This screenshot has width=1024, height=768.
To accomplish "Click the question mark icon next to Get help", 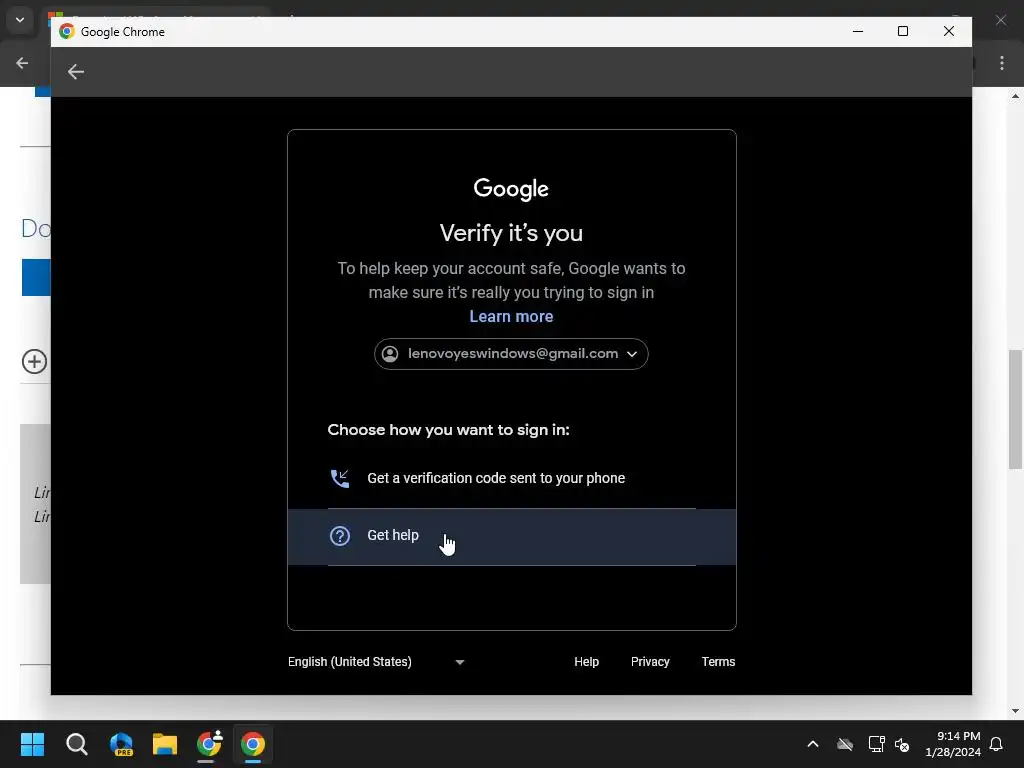I will [340, 536].
